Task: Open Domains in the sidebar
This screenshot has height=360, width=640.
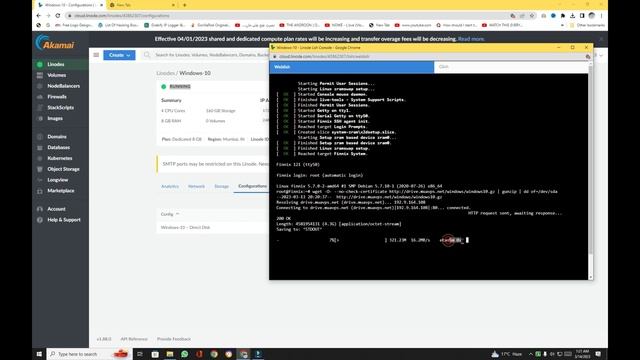Action: coord(57,137)
